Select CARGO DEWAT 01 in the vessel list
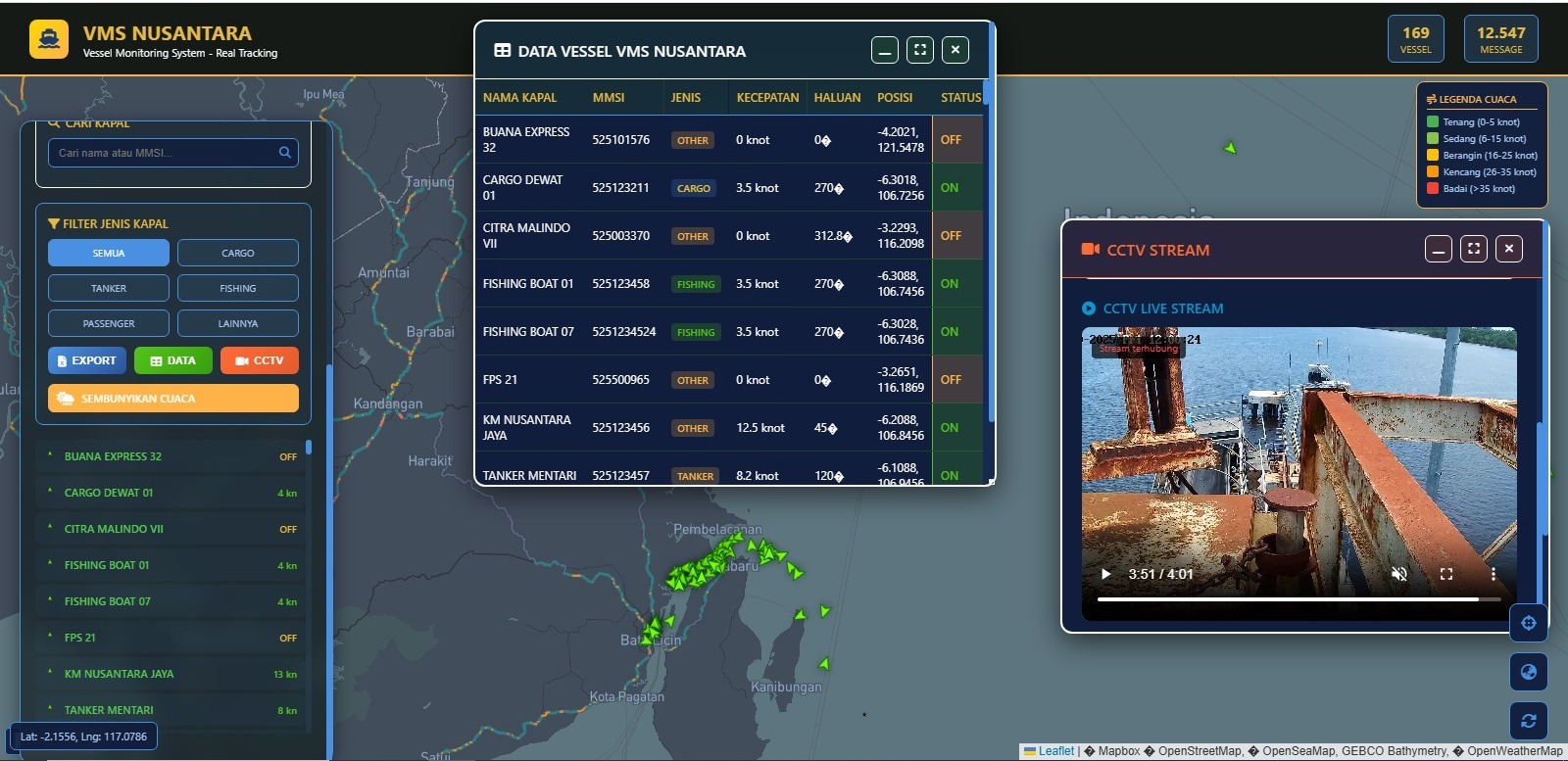The width and height of the screenshot is (1568, 761). 171,493
